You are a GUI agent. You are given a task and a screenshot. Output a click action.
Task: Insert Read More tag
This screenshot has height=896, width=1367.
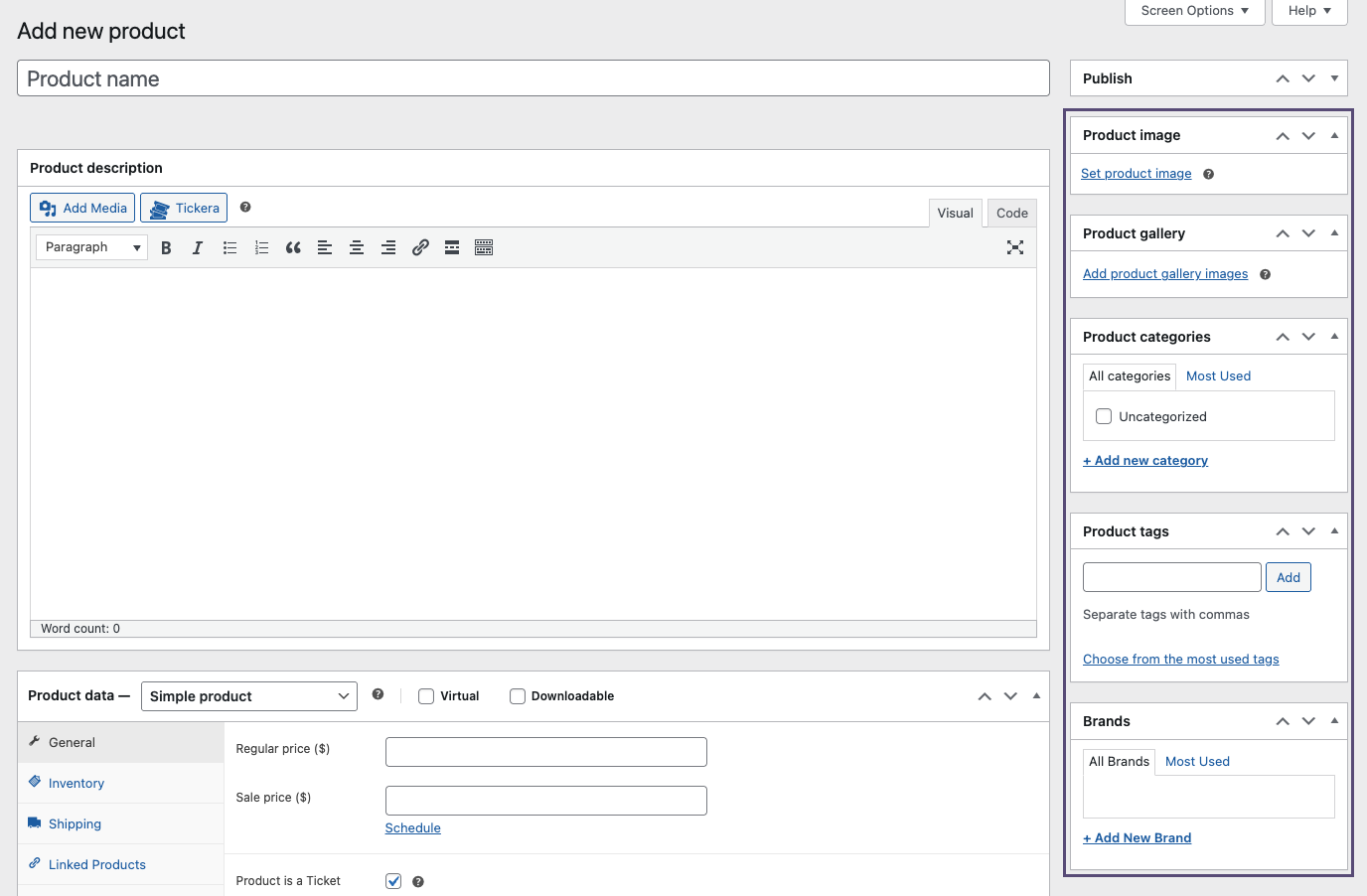[x=452, y=247]
